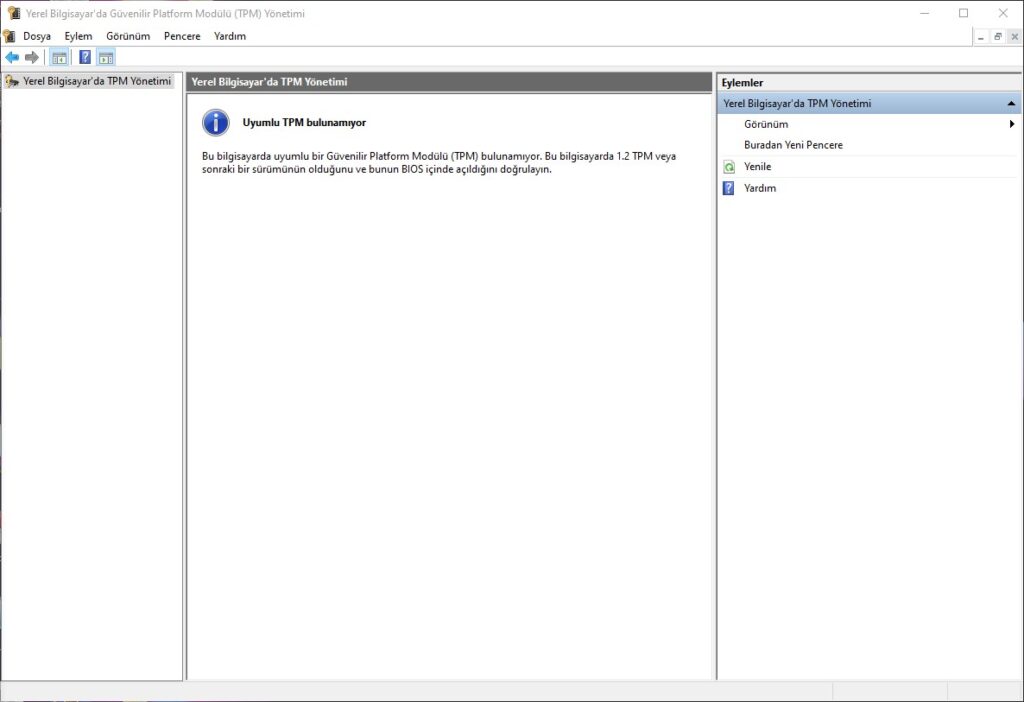Open the Dosya menu
Image resolution: width=1024 pixels, height=702 pixels.
pyautogui.click(x=37, y=36)
